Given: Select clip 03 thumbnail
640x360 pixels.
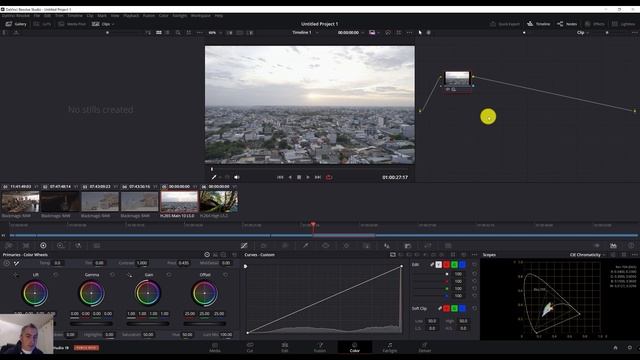Looking at the screenshot, I should tap(100, 202).
